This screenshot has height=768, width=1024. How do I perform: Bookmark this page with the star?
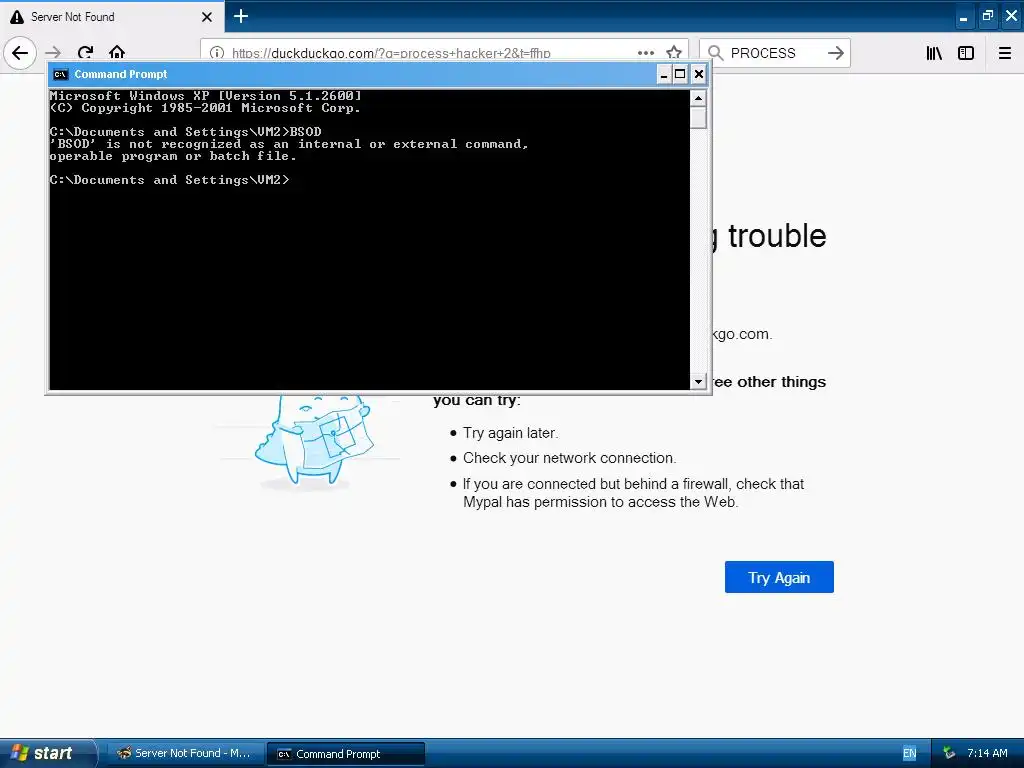pos(674,53)
